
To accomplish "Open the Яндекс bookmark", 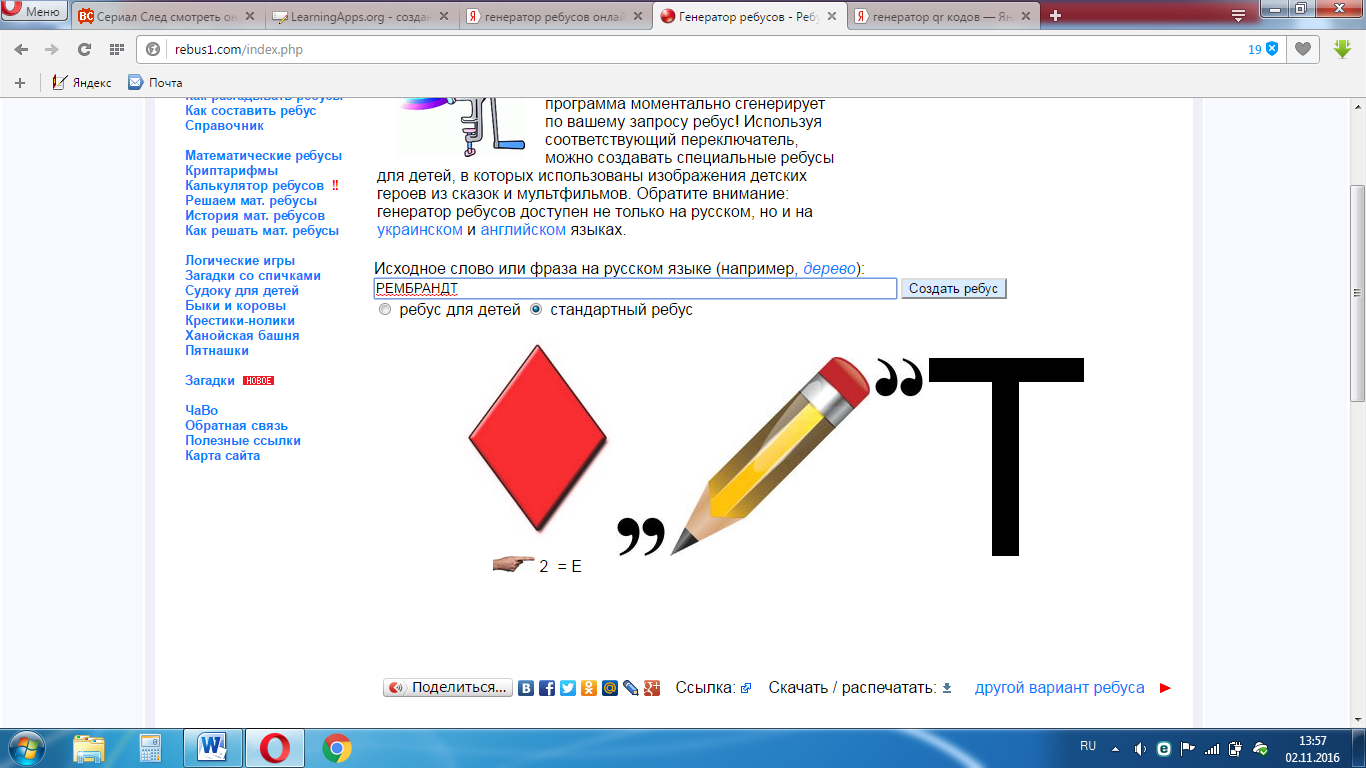I will coord(82,83).
